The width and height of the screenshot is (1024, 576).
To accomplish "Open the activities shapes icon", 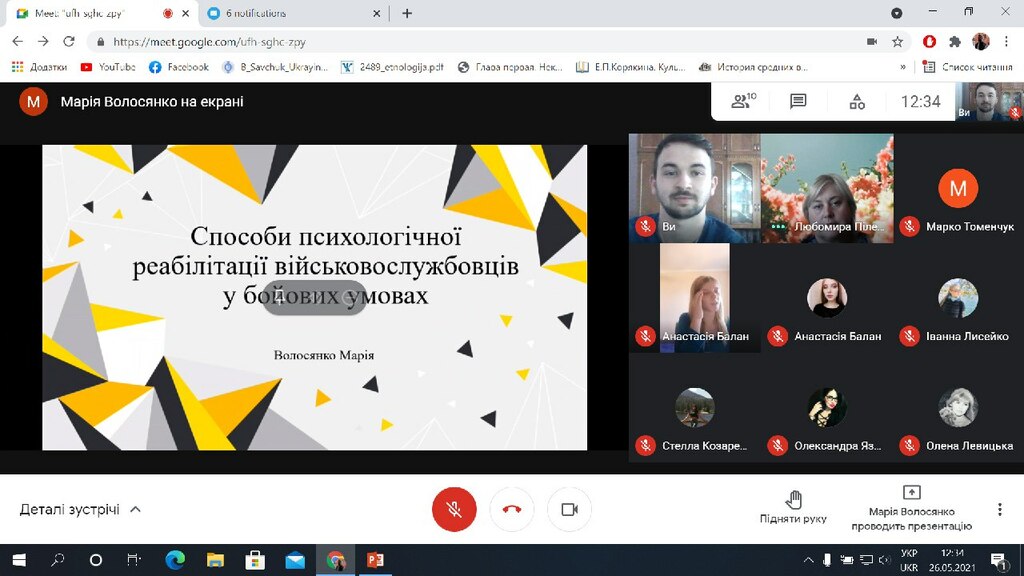I will coord(857,101).
